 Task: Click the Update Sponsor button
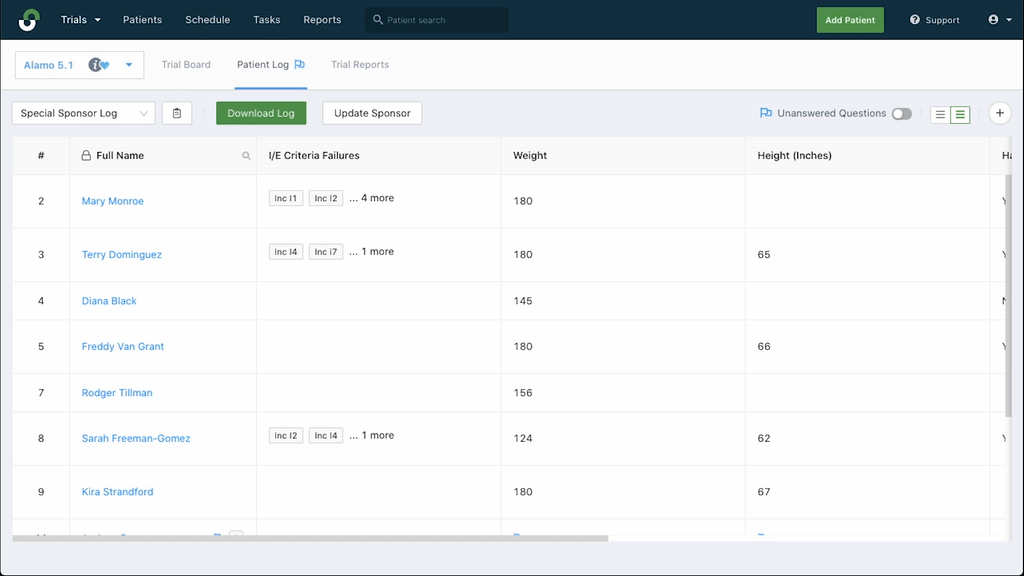point(372,113)
